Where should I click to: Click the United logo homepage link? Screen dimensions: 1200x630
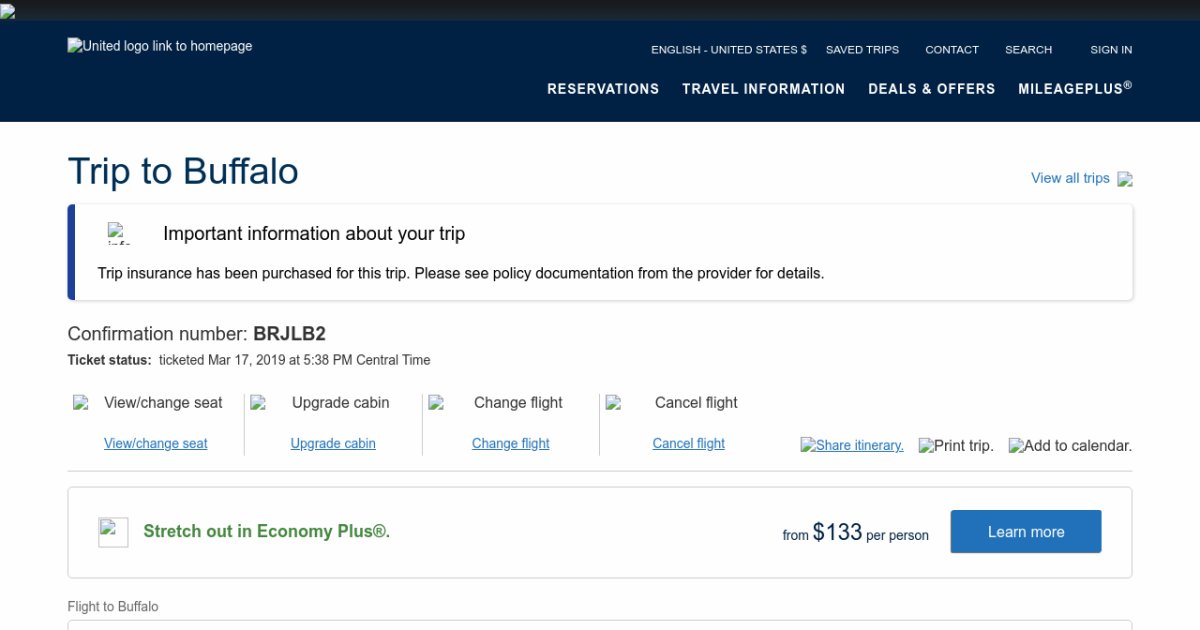point(160,46)
